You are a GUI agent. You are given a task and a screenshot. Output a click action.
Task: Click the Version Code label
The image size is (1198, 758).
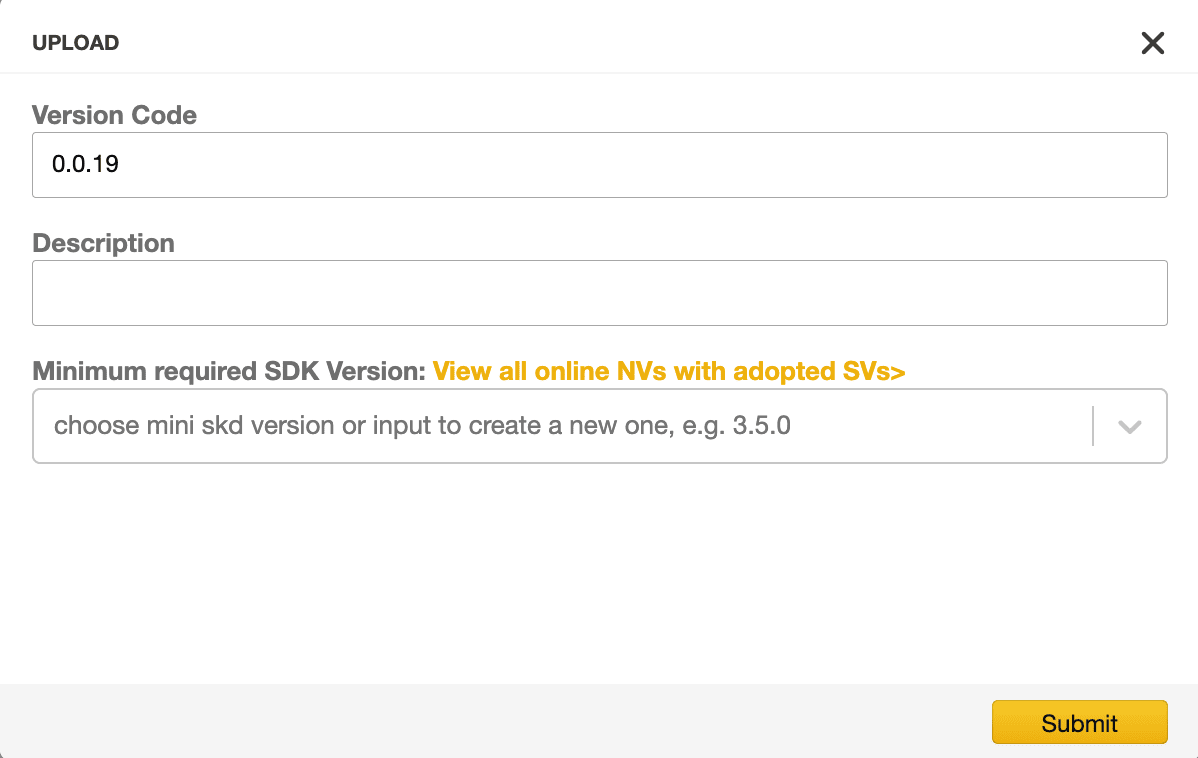(x=115, y=115)
